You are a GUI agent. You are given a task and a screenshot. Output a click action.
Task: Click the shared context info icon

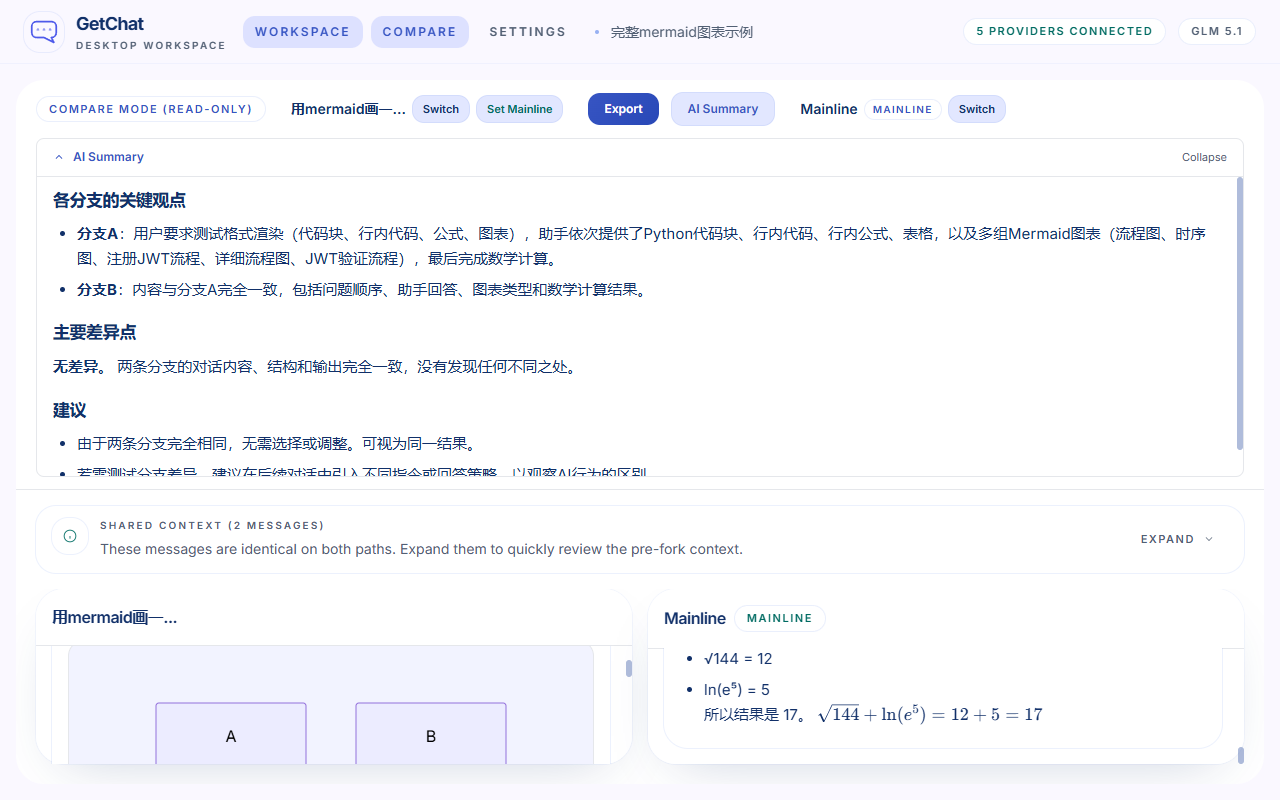click(70, 537)
